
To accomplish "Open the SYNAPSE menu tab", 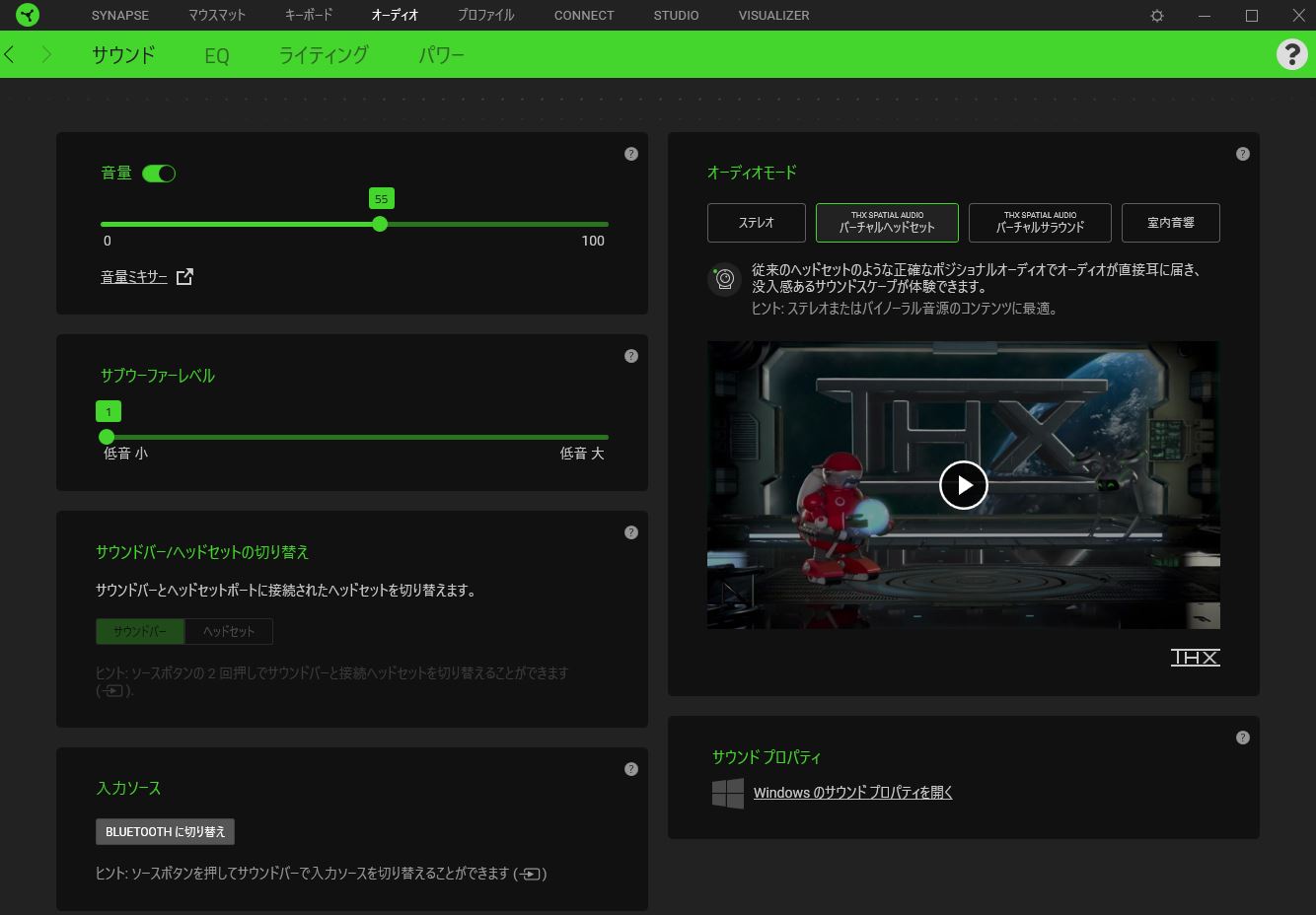I will point(120,15).
